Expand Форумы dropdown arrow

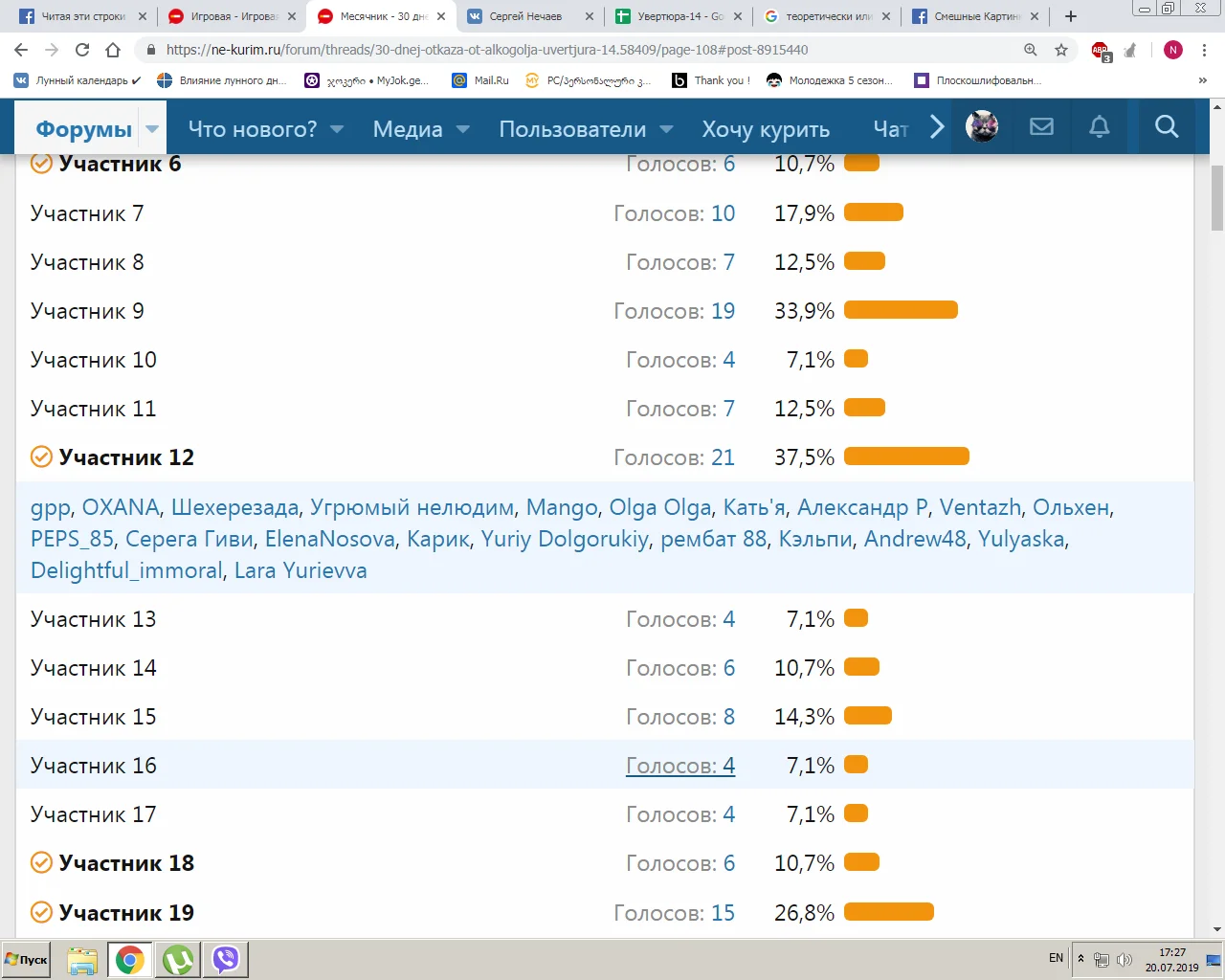tap(152, 128)
